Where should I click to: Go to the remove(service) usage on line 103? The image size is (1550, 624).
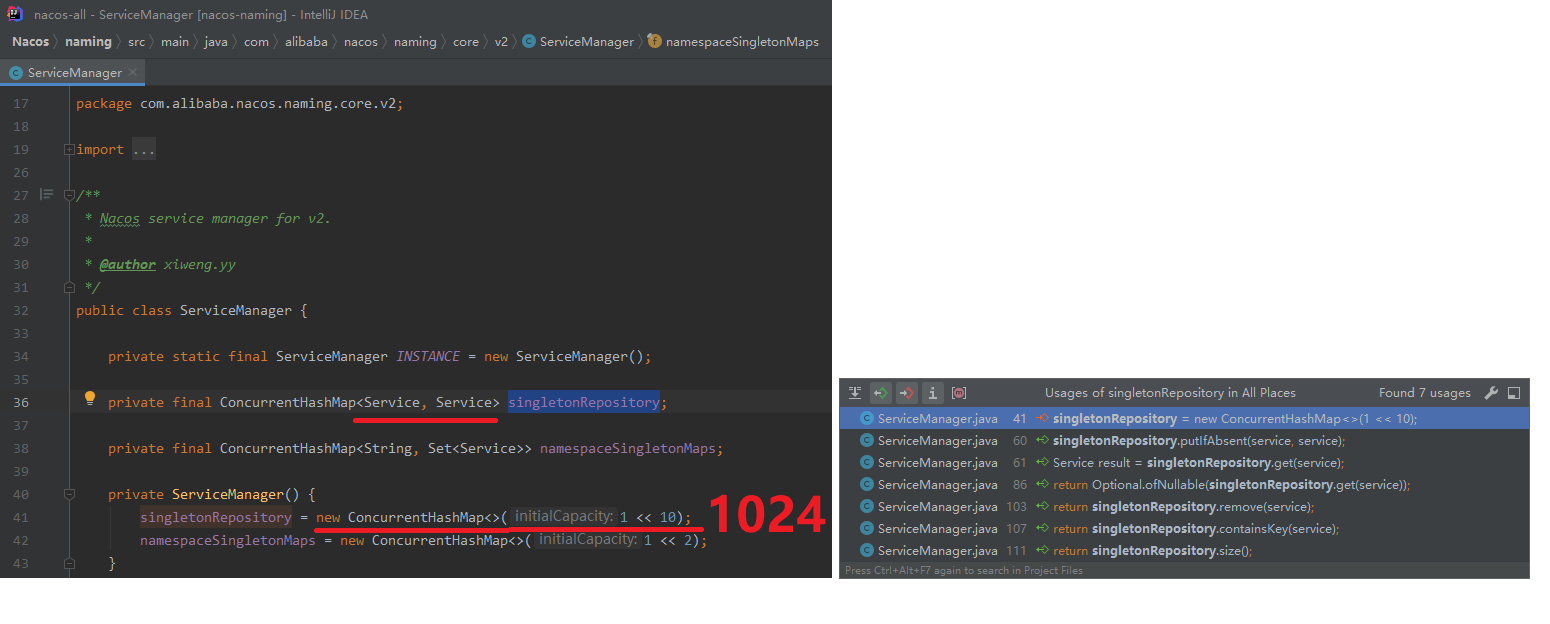pyautogui.click(x=1184, y=507)
